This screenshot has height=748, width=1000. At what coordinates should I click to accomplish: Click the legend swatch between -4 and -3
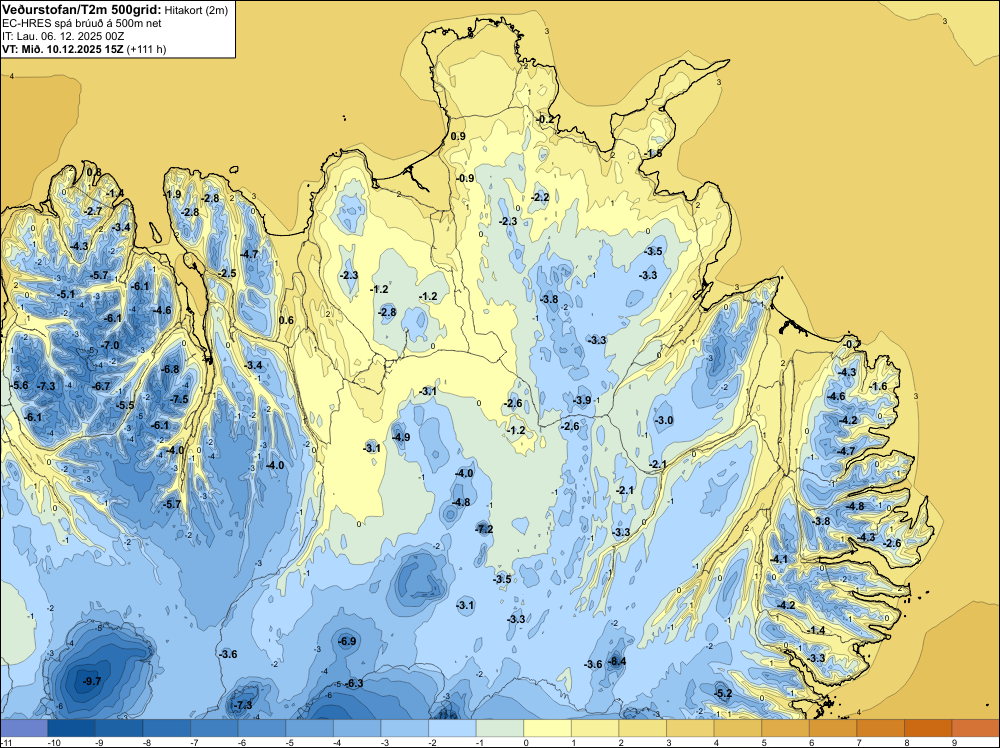tap(357, 728)
